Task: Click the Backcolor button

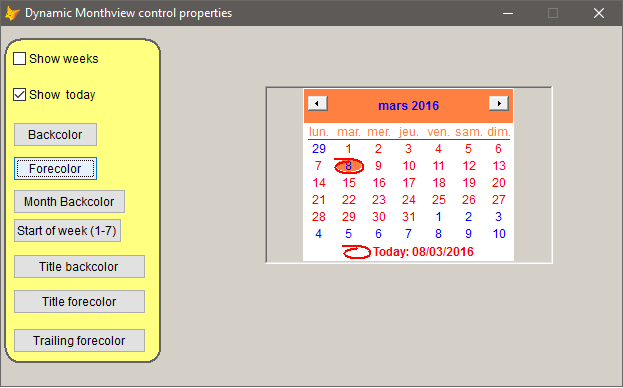Action: coord(55,135)
